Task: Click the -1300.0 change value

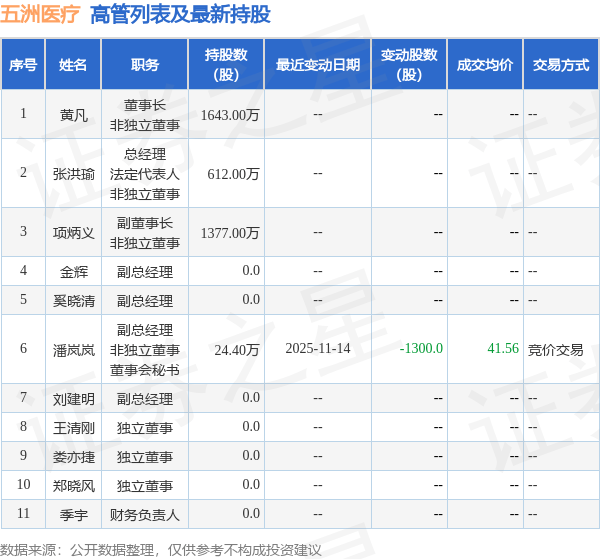Action: (x=421, y=348)
